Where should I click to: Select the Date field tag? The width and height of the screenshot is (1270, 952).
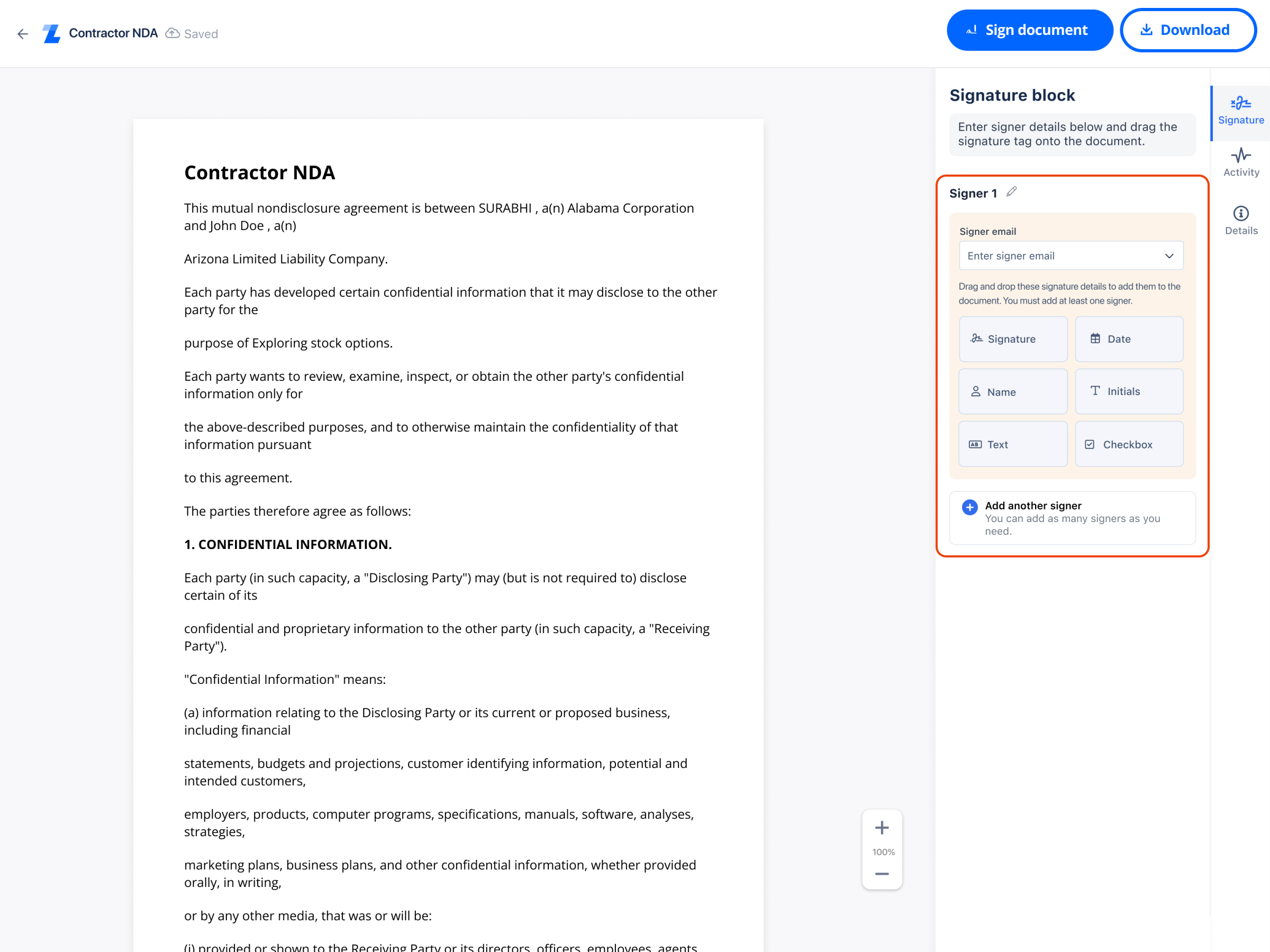[1128, 339]
